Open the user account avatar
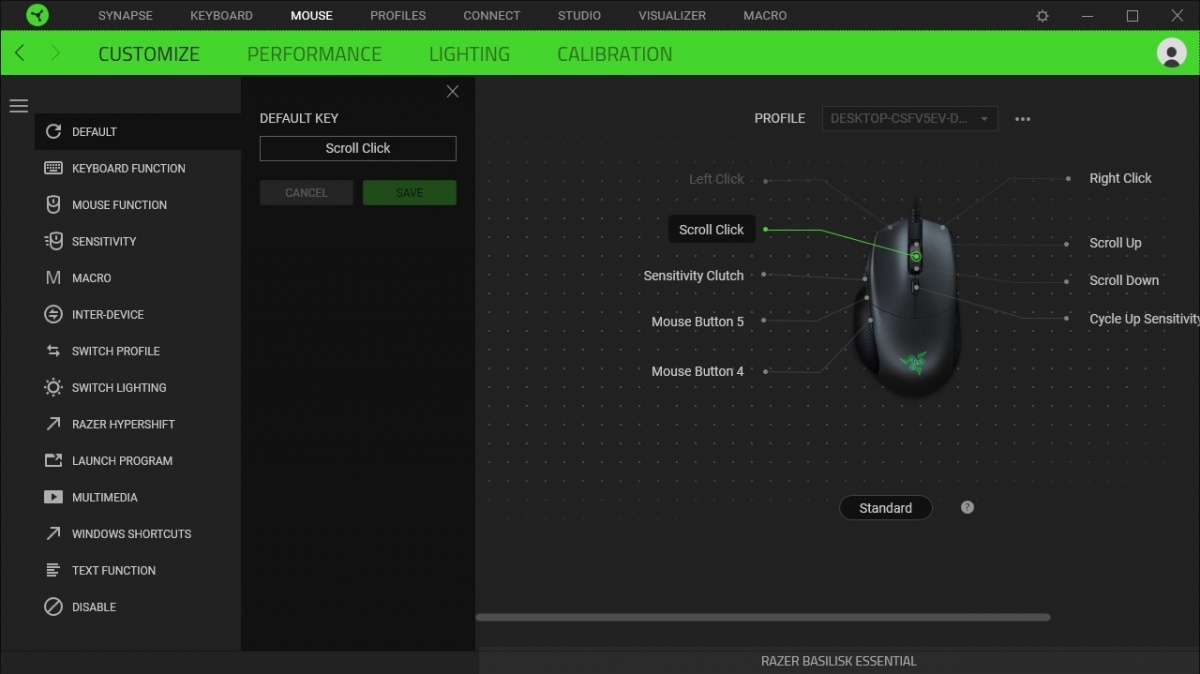 tap(1171, 53)
